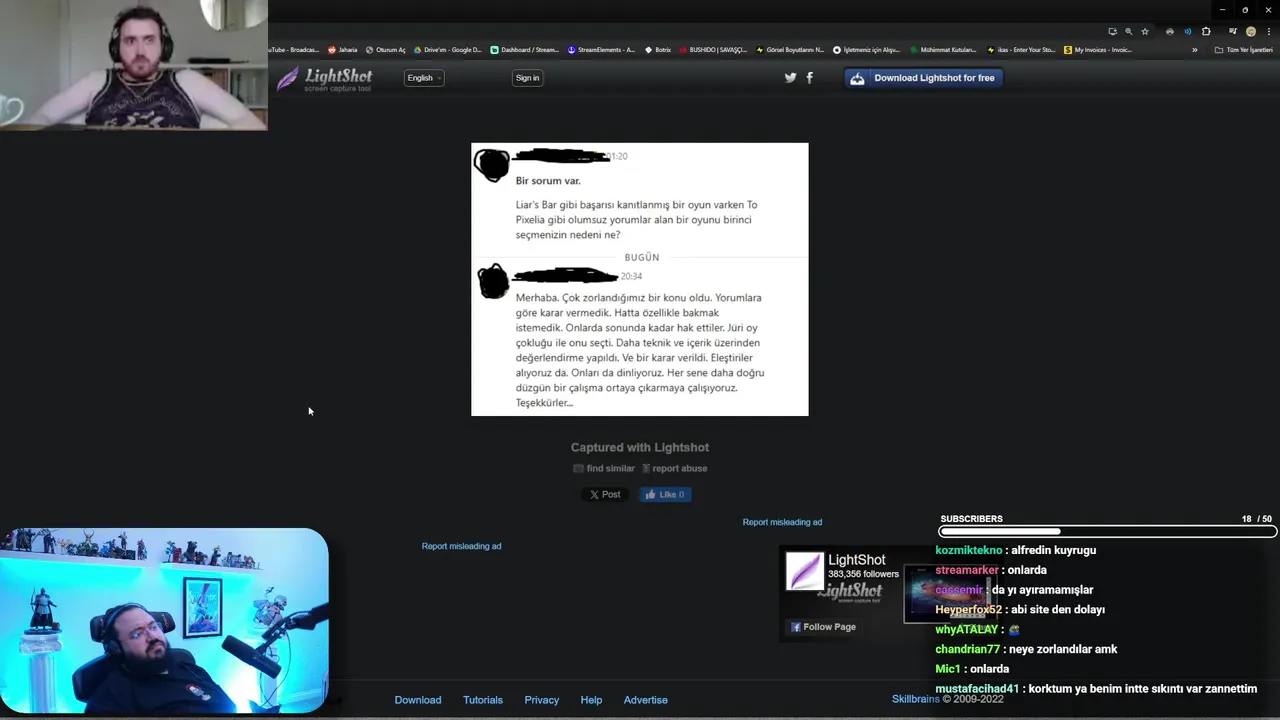The height and width of the screenshot is (720, 1280).
Task: Click the report abuse link
Action: (675, 468)
